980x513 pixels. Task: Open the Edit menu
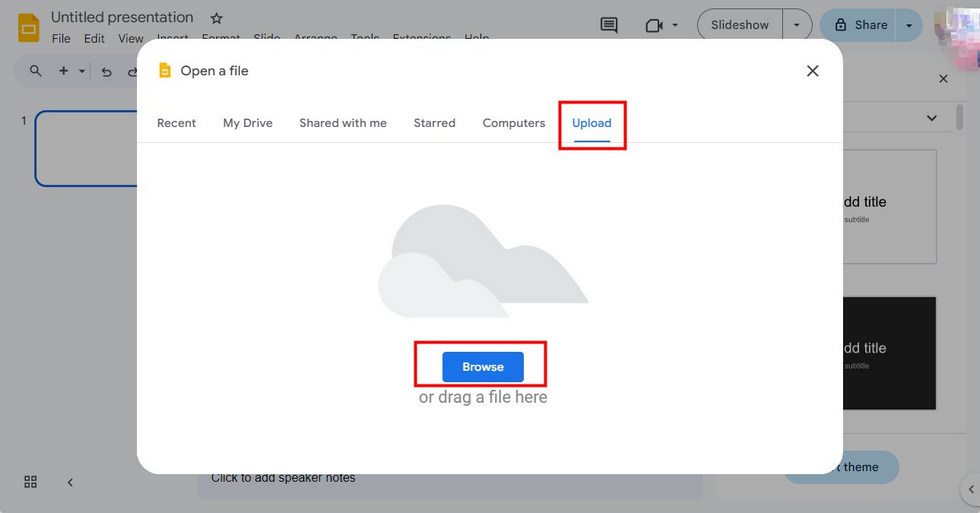click(x=94, y=38)
